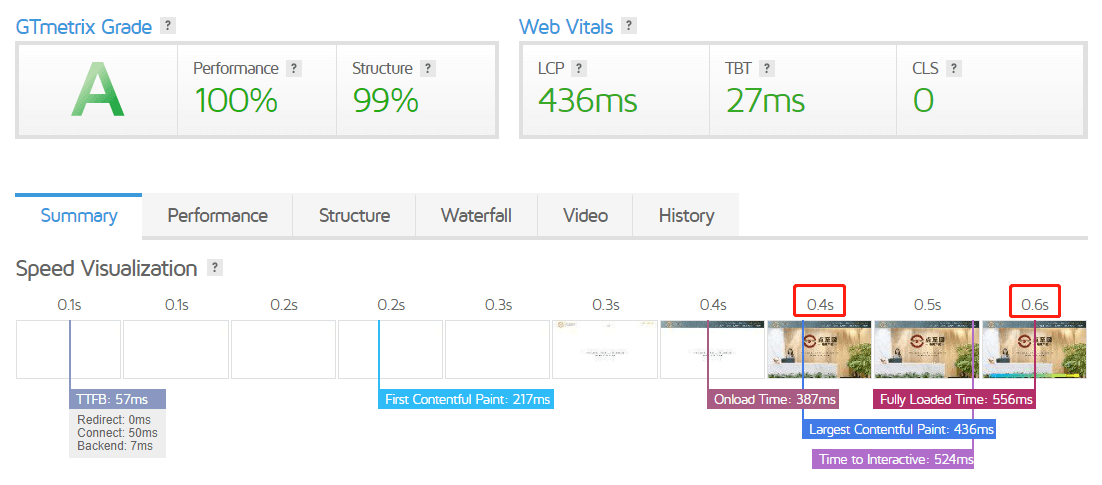
Task: Click help icon next to Web Vitals
Action: pyautogui.click(x=628, y=26)
